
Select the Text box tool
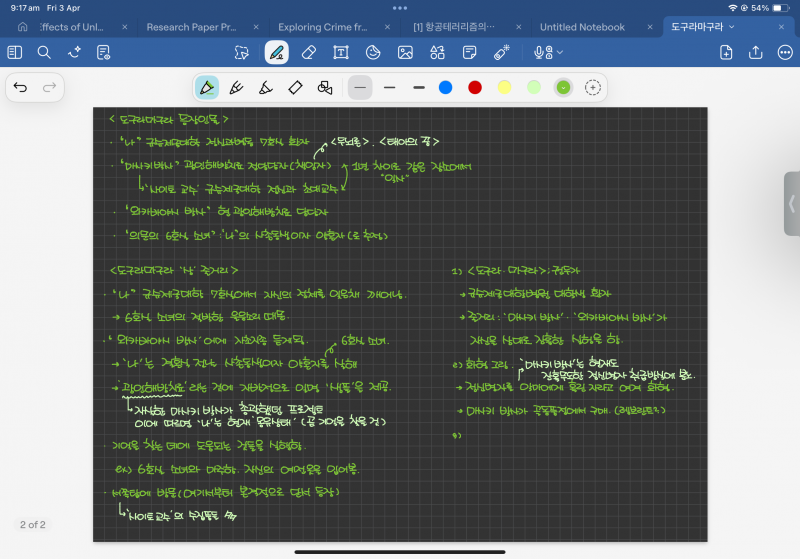click(x=341, y=52)
